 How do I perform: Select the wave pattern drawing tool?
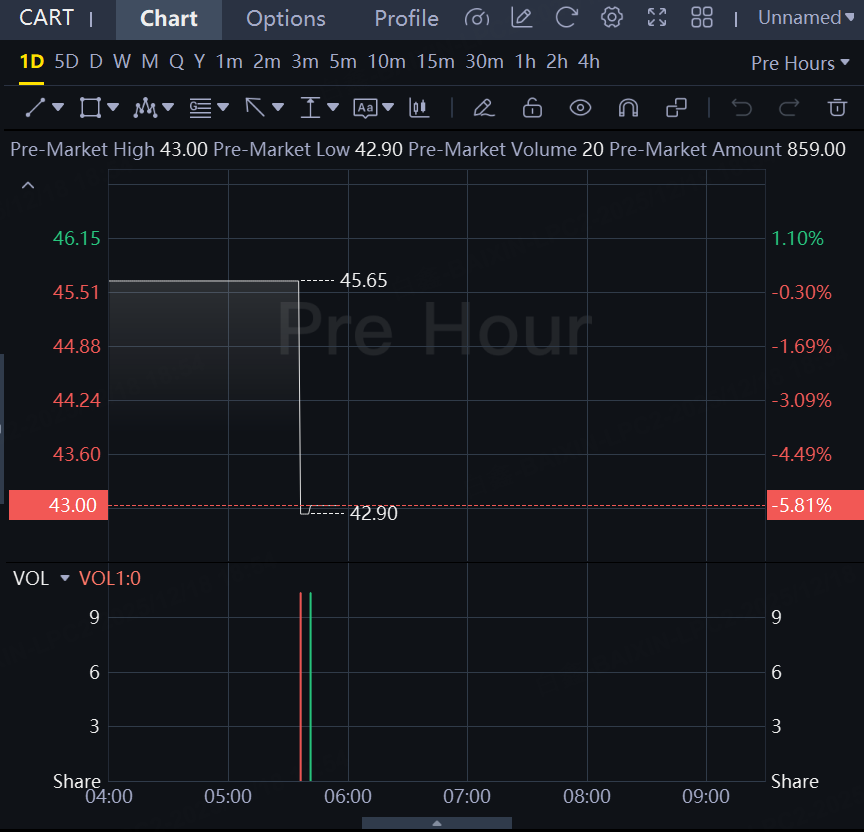145,107
